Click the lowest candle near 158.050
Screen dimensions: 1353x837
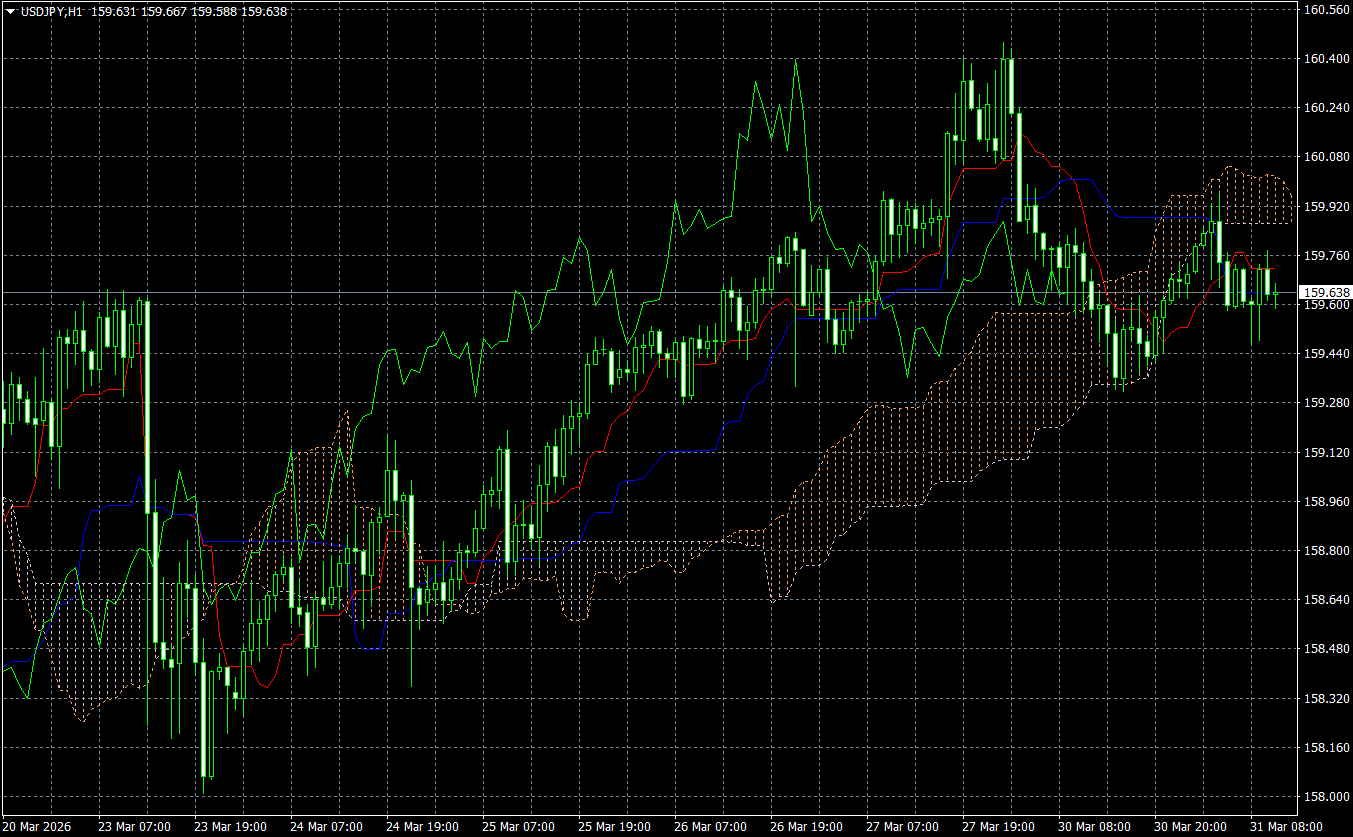point(205,720)
